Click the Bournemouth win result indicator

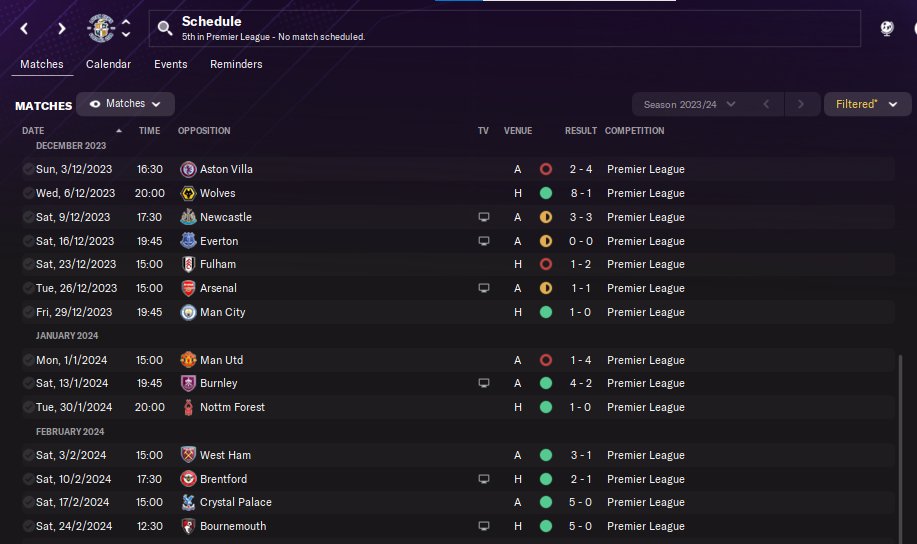coord(546,526)
